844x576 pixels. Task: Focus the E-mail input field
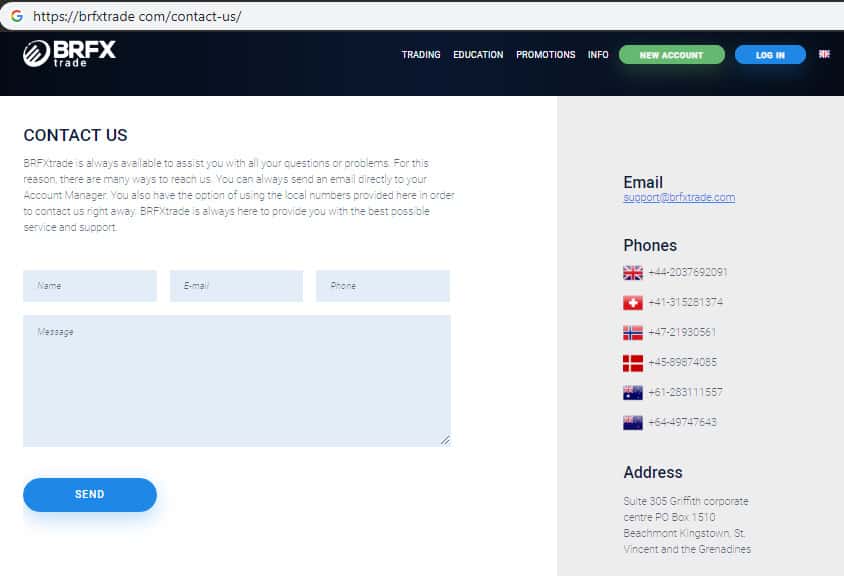click(x=236, y=286)
